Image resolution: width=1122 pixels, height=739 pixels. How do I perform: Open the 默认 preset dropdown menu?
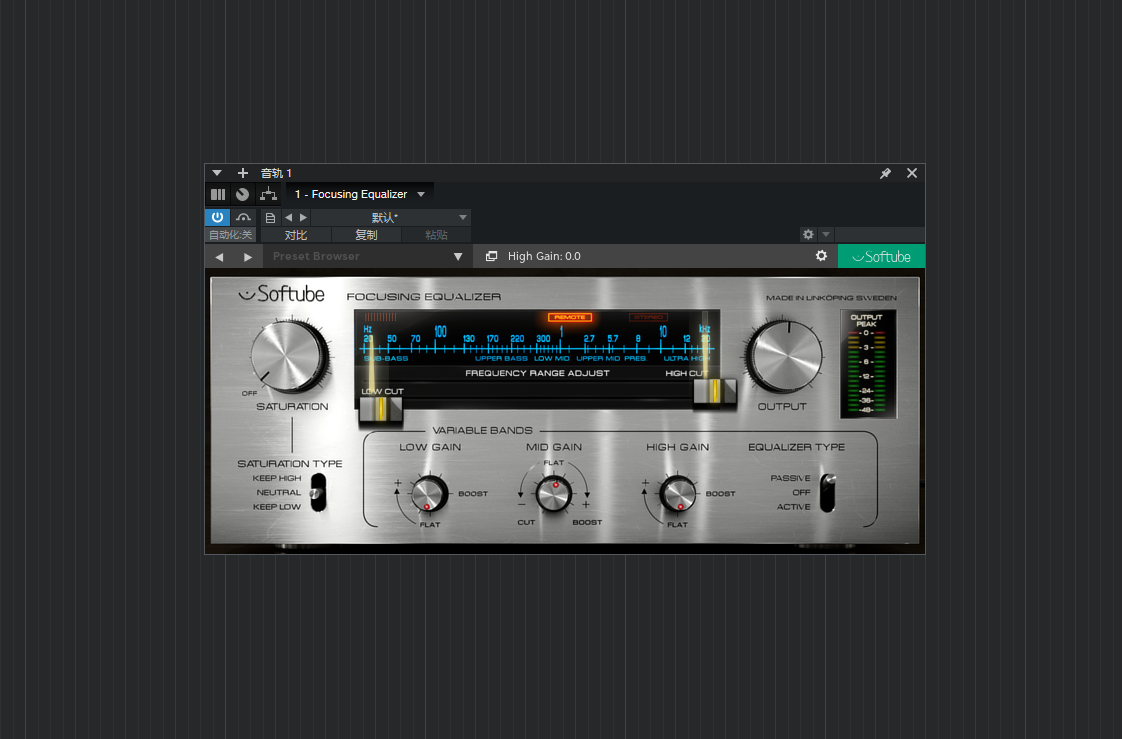[x=462, y=217]
